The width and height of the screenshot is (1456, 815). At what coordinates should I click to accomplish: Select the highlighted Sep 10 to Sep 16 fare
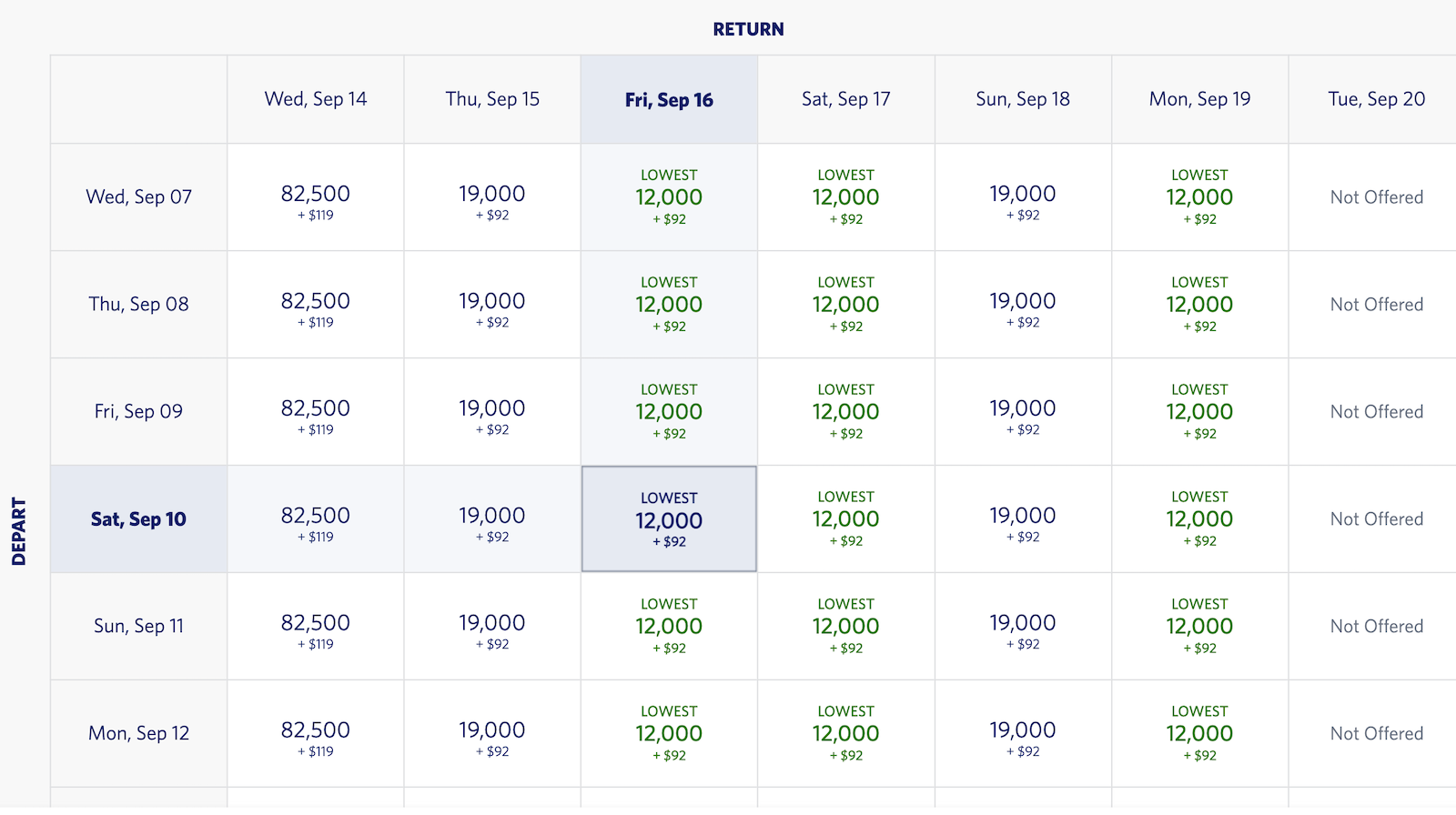click(668, 518)
